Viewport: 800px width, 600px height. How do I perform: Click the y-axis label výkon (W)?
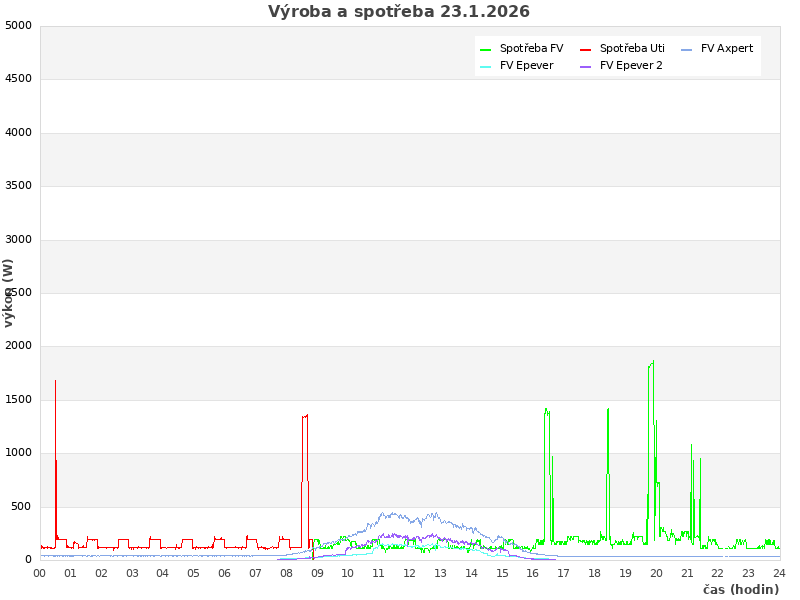(9, 293)
